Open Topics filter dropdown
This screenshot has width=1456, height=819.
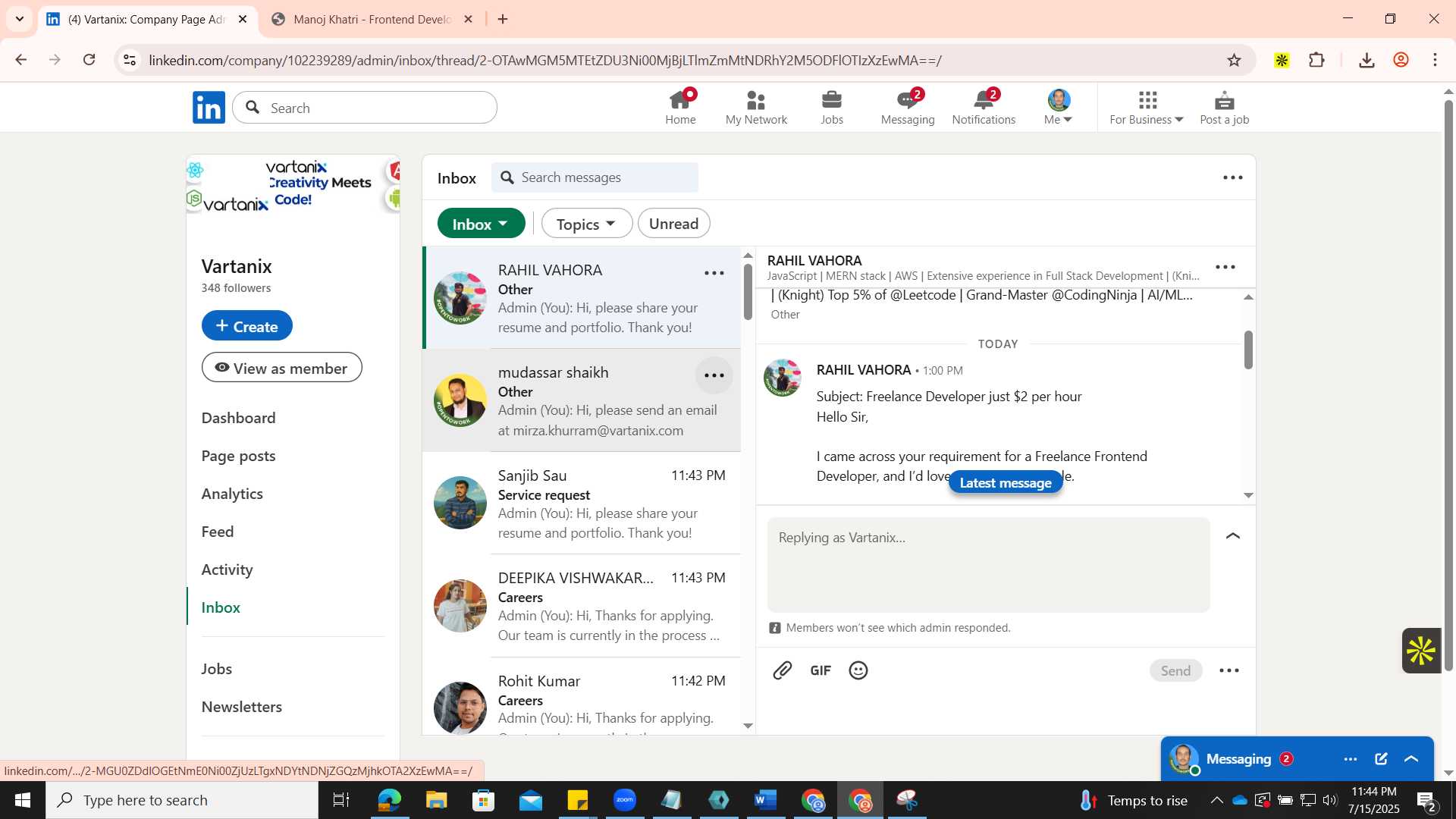(586, 224)
